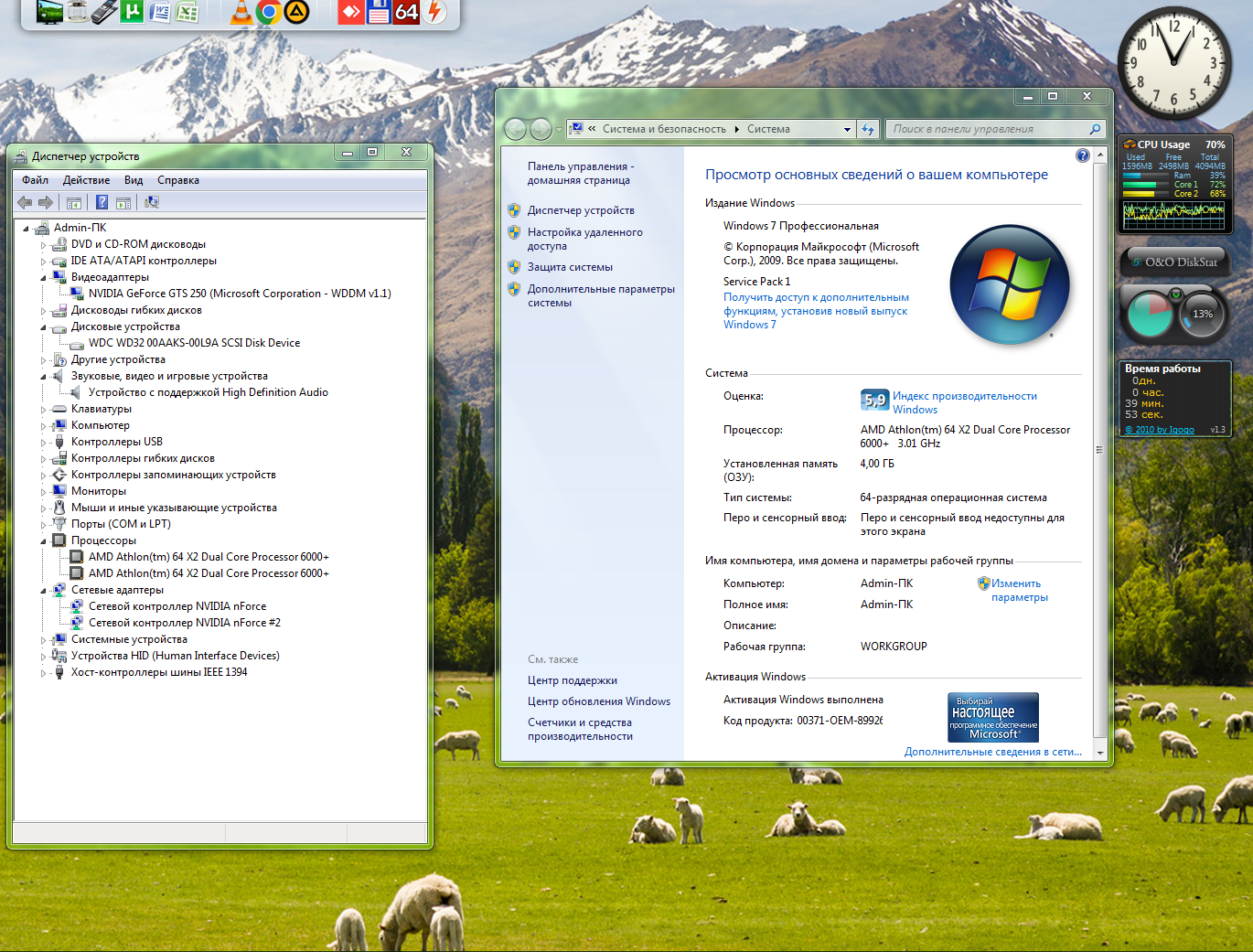This screenshot has height=952, width=1253.
Task: Open the address bar history dropdown
Action: (847, 129)
